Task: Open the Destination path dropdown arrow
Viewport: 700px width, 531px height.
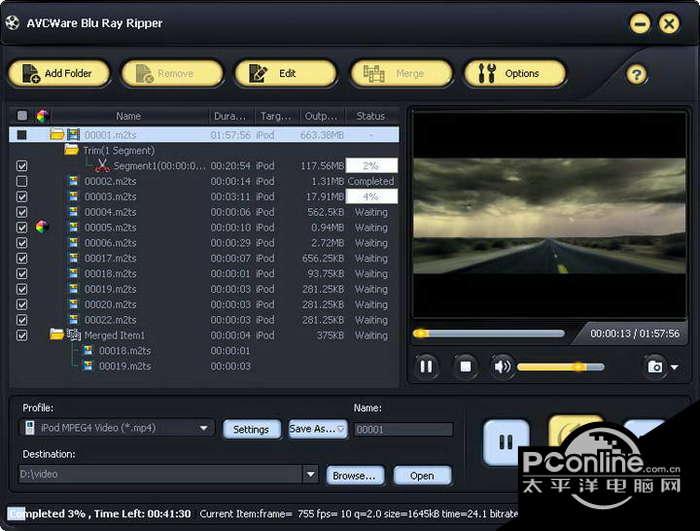Action: pos(310,474)
